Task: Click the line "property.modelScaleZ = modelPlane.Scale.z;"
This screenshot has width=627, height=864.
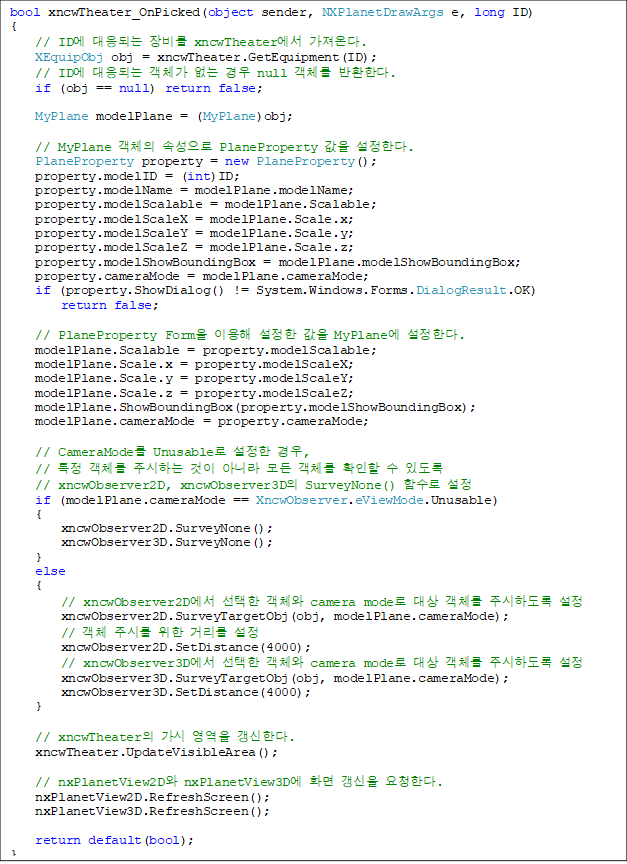Action: point(194,247)
